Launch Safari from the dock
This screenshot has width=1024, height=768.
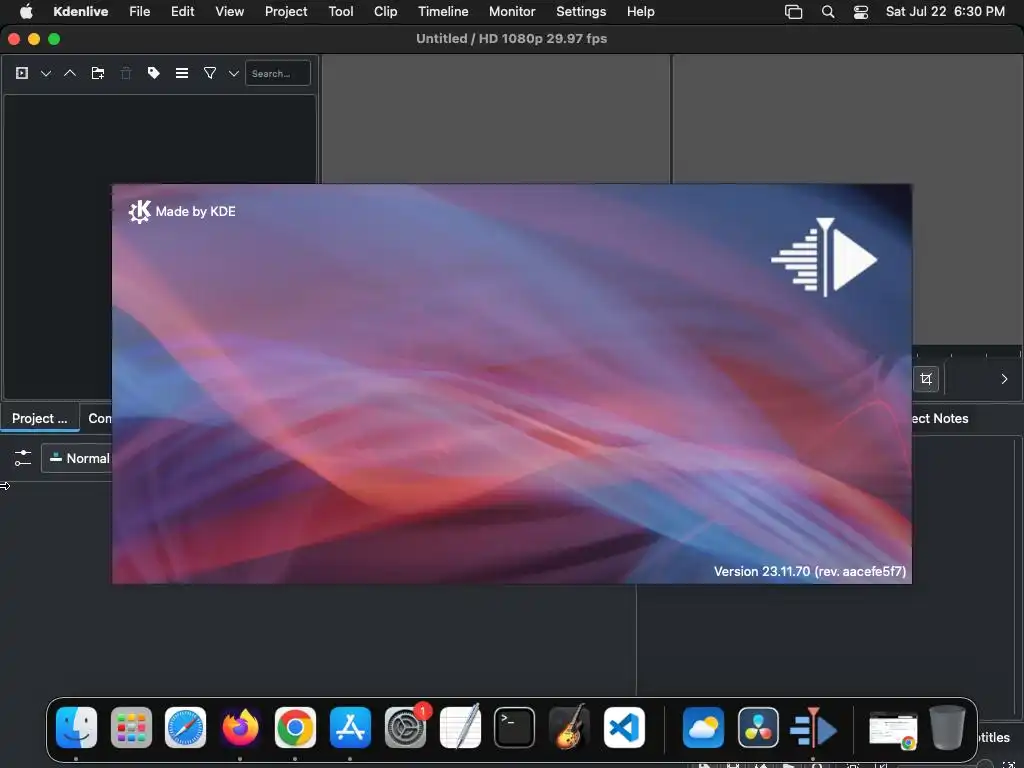click(185, 728)
